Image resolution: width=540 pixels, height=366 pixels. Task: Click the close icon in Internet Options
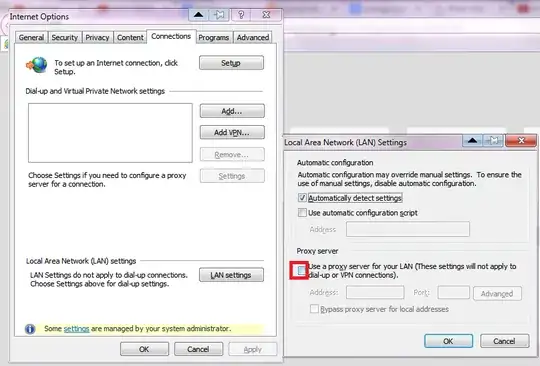coord(266,15)
